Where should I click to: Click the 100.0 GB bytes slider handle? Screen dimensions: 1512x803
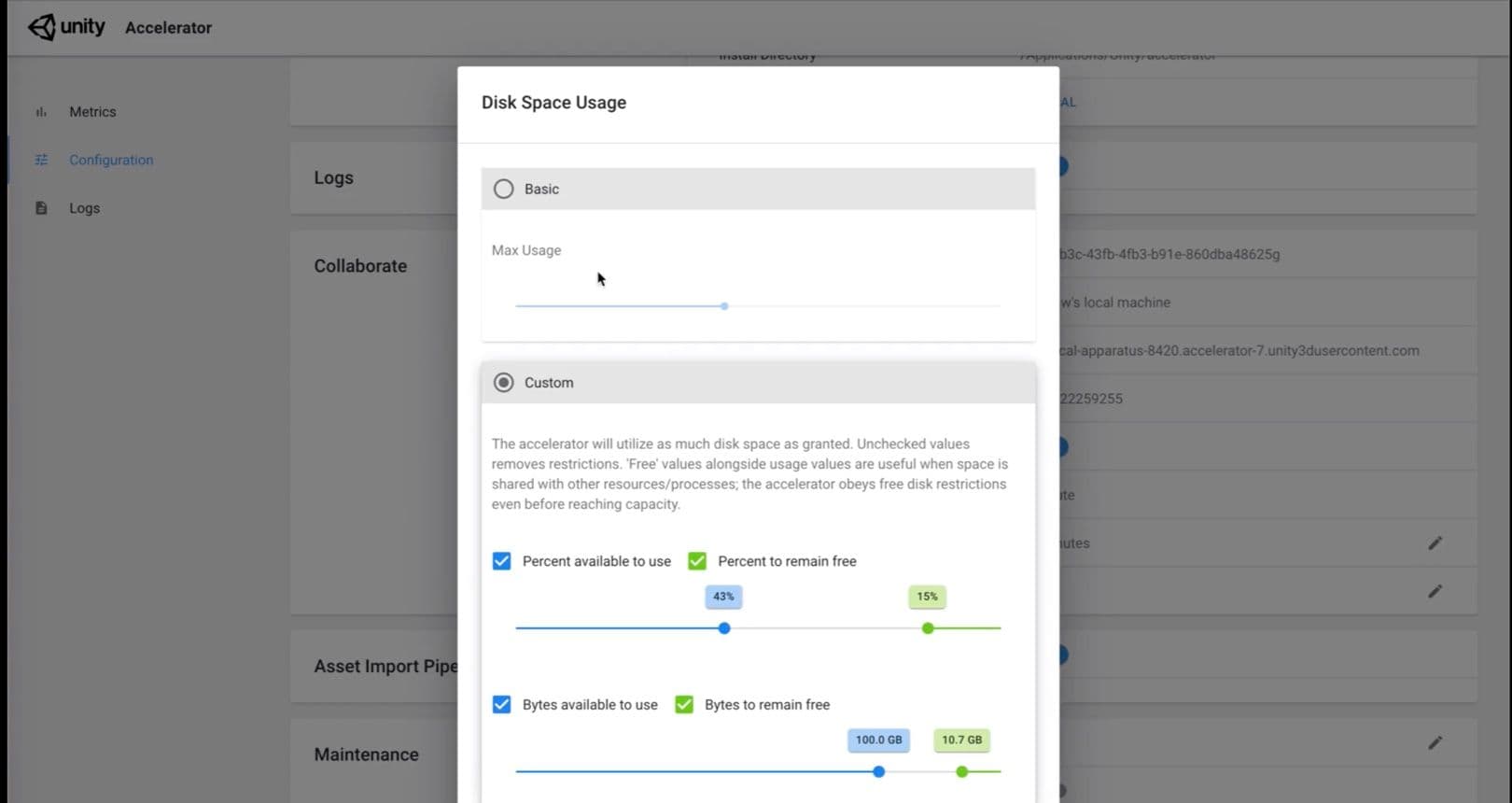[x=878, y=772]
